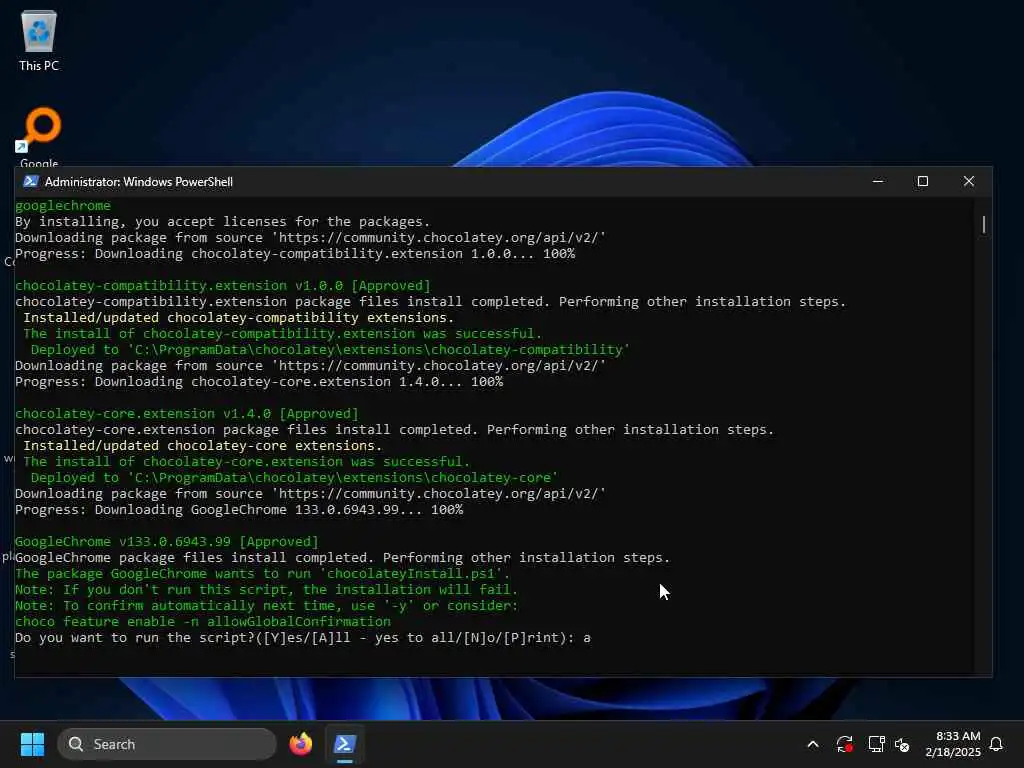Close the Administrator PowerShell window
The width and height of the screenshot is (1024, 768).
(x=968, y=182)
